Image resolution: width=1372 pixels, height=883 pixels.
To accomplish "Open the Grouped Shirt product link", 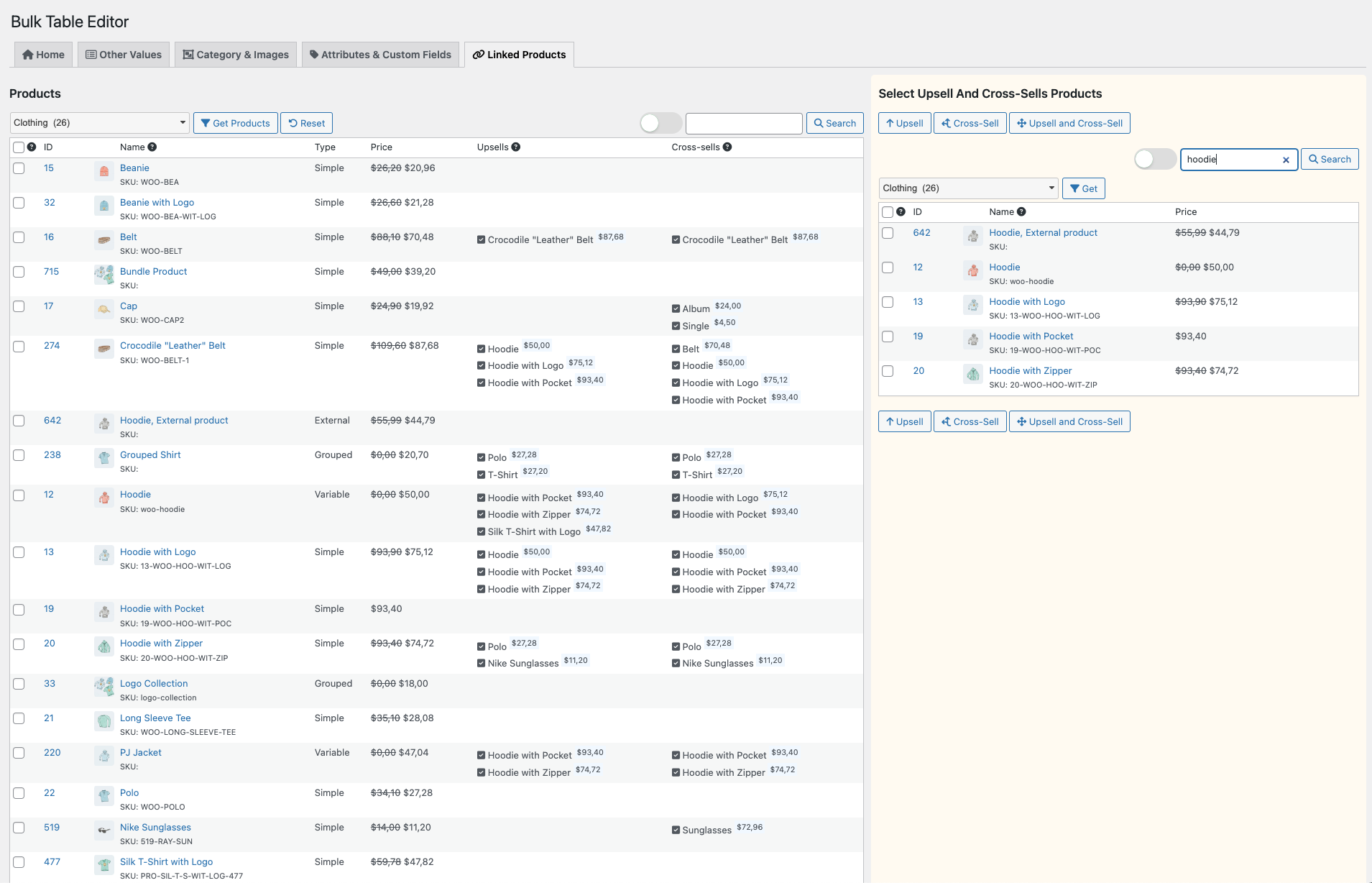I will (x=149, y=454).
